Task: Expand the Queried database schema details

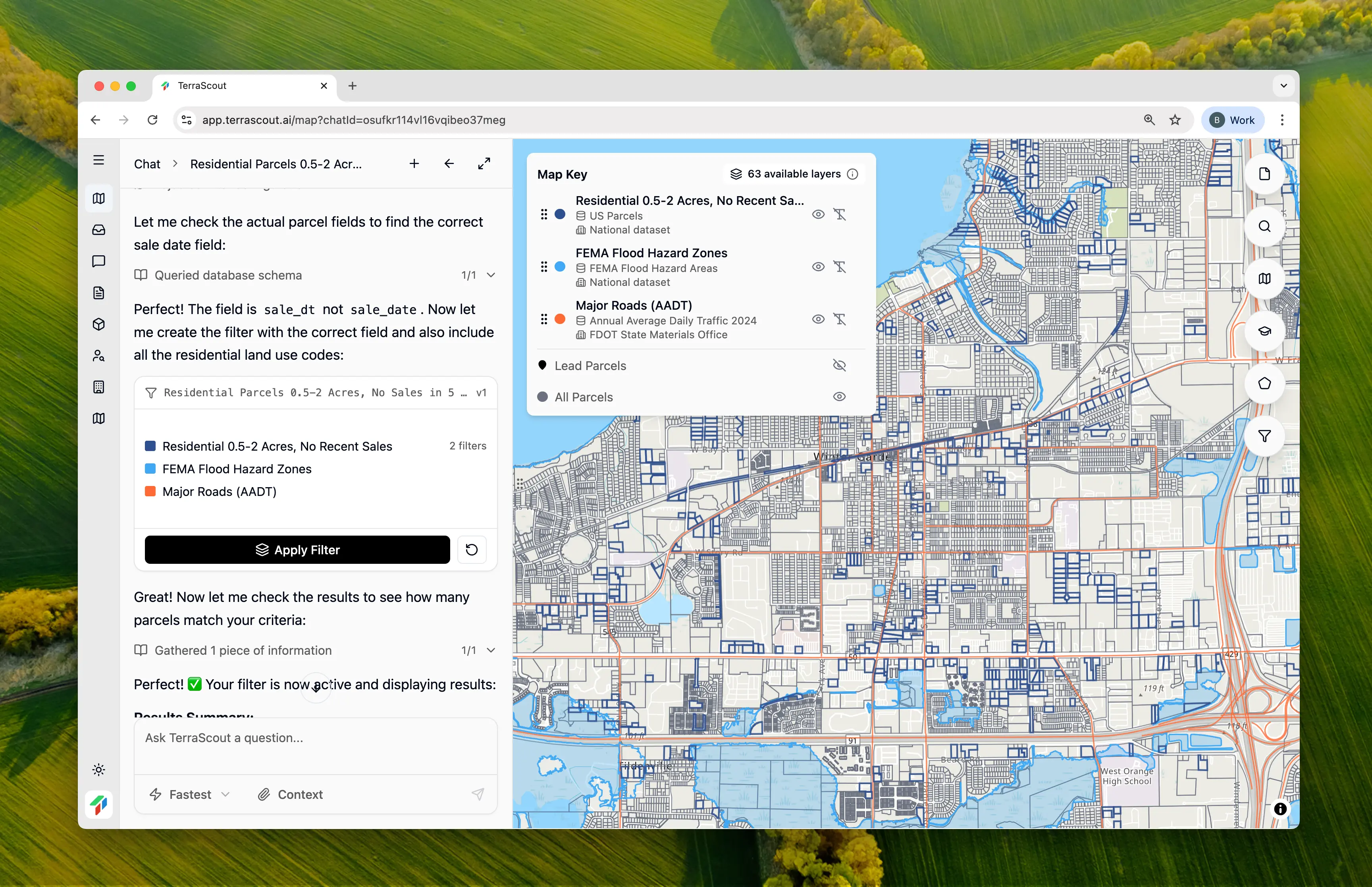Action: point(491,275)
